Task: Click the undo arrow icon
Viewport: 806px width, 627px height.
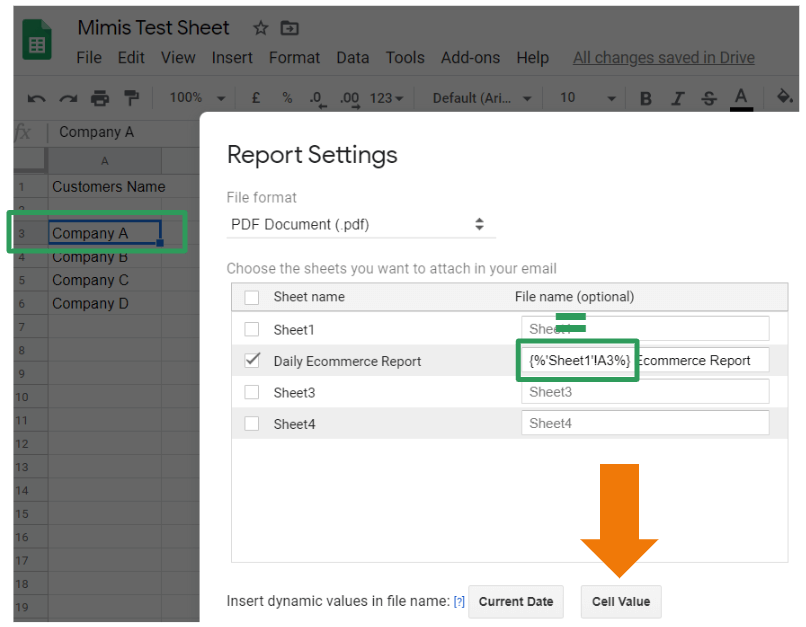Action: [37, 98]
